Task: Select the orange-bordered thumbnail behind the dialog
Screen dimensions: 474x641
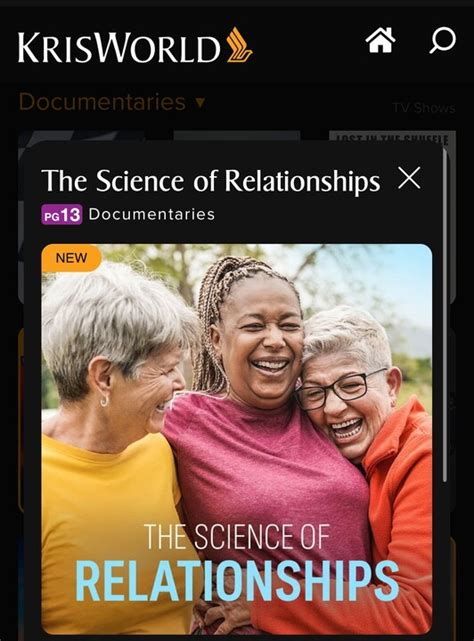Action: pos(20,421)
